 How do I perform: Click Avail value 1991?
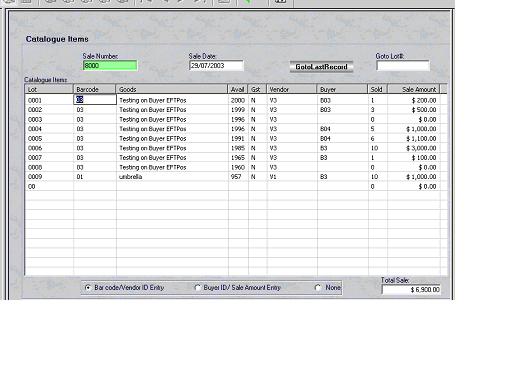[x=238, y=138]
